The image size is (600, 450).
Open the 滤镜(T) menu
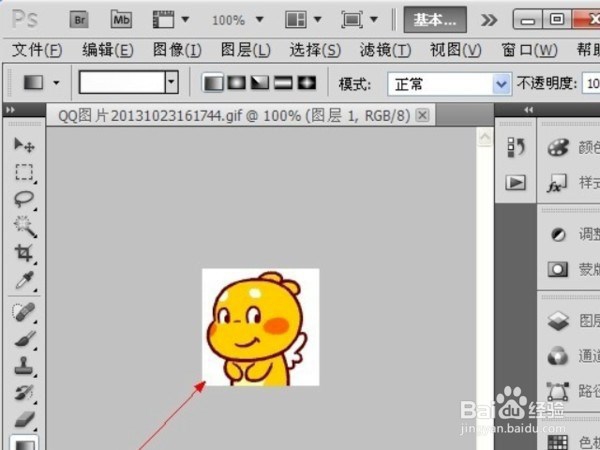pyautogui.click(x=385, y=50)
